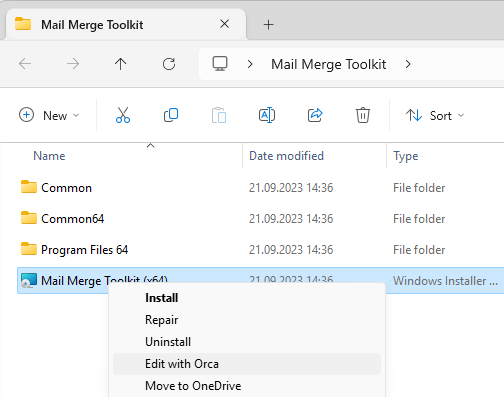Refresh the folder view

pos(169,64)
